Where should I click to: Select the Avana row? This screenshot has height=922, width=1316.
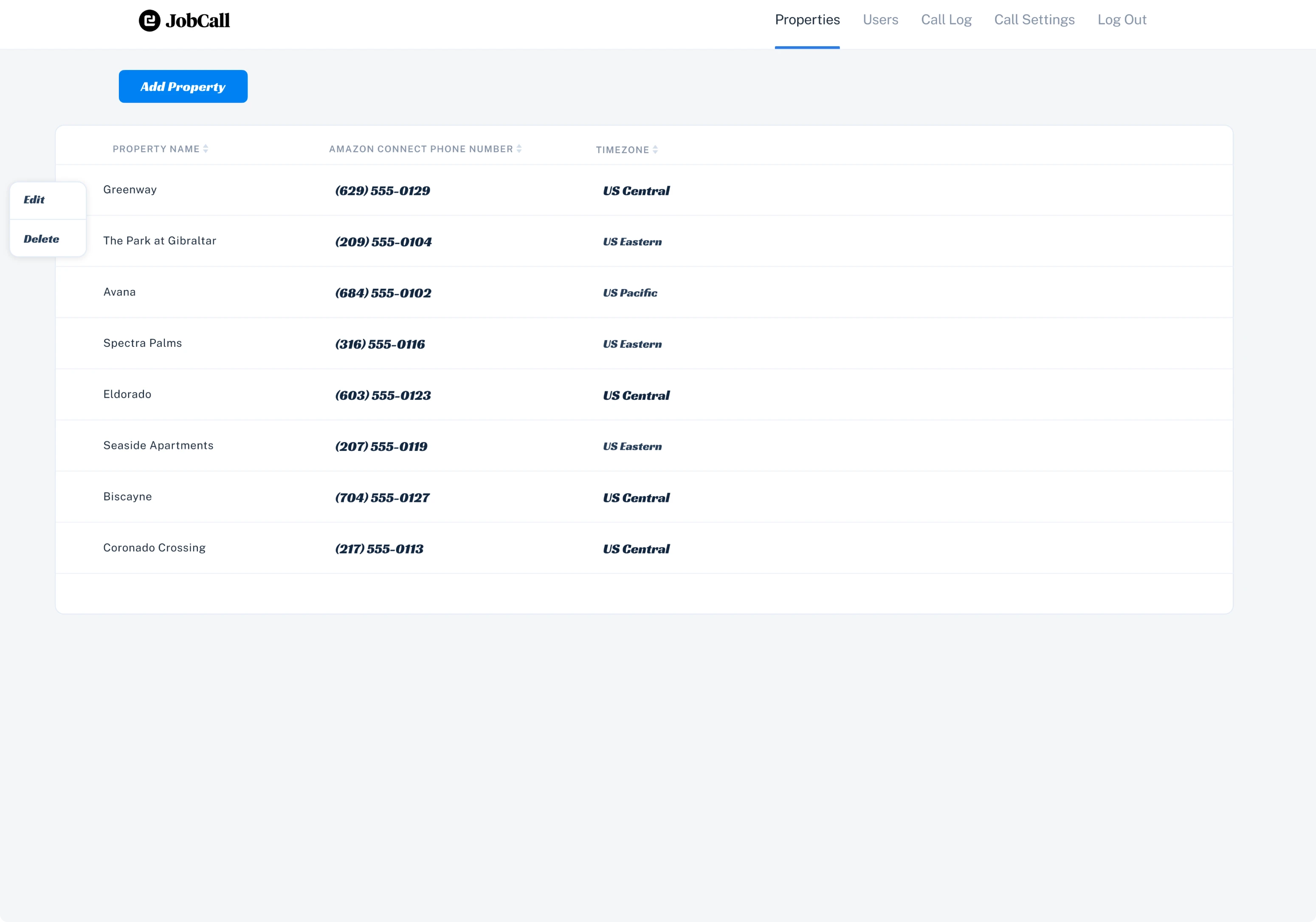(119, 292)
